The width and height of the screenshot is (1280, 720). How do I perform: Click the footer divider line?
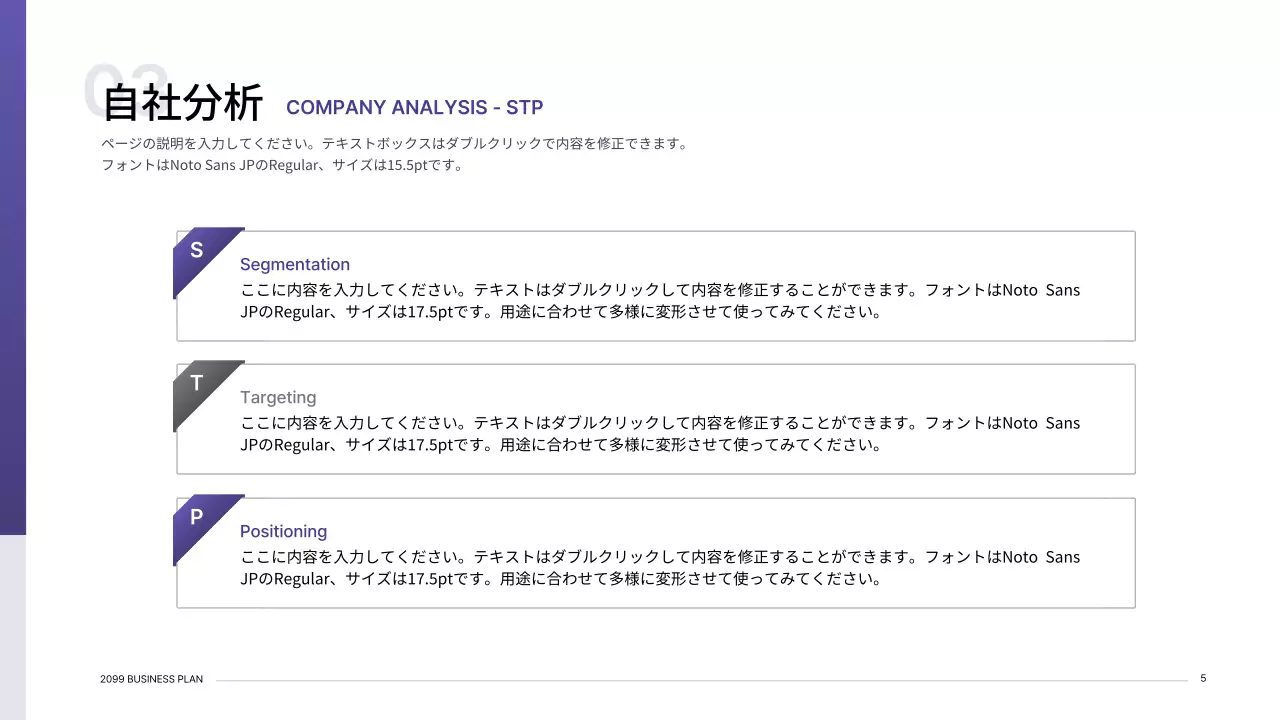700,681
